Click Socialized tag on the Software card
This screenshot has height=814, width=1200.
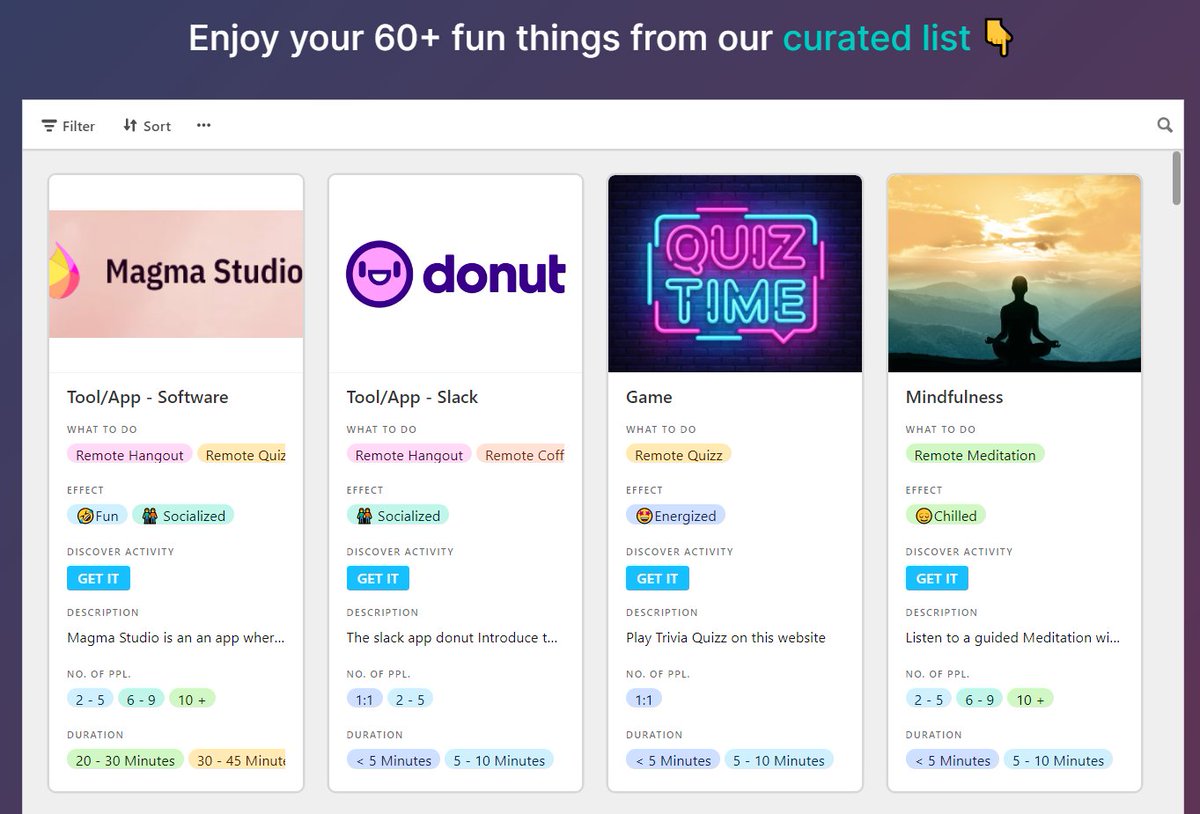tap(183, 516)
